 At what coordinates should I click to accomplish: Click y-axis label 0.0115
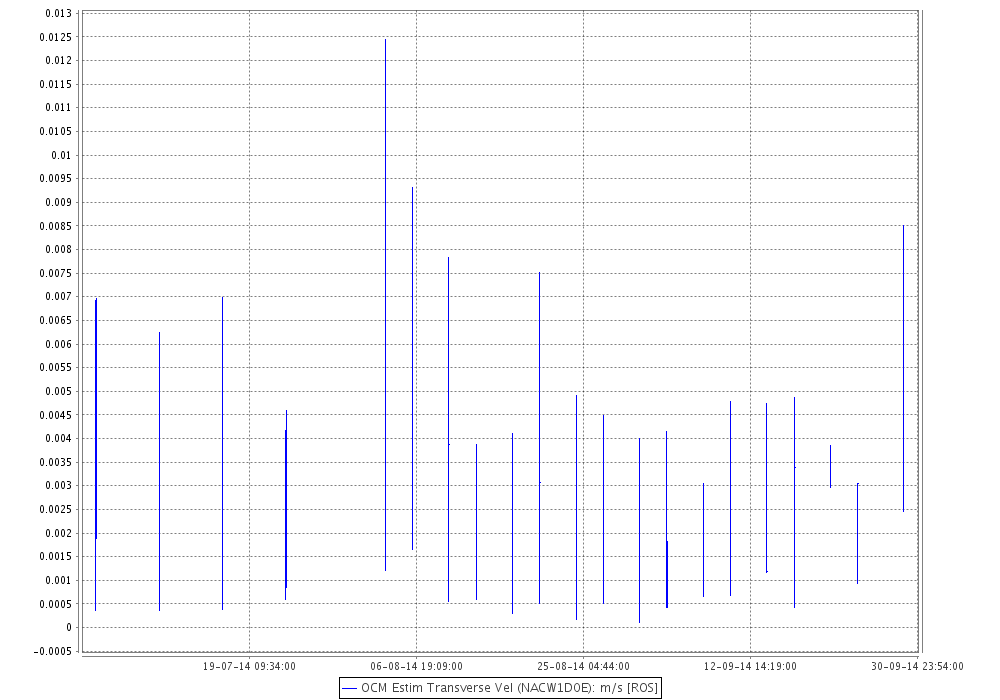(55, 84)
